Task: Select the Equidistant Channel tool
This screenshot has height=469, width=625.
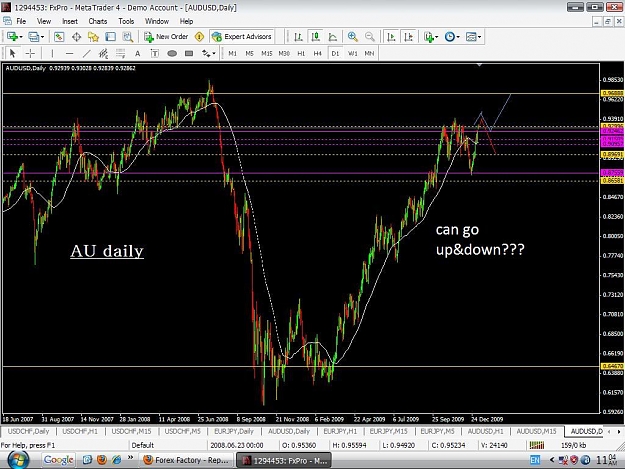Action: point(103,53)
